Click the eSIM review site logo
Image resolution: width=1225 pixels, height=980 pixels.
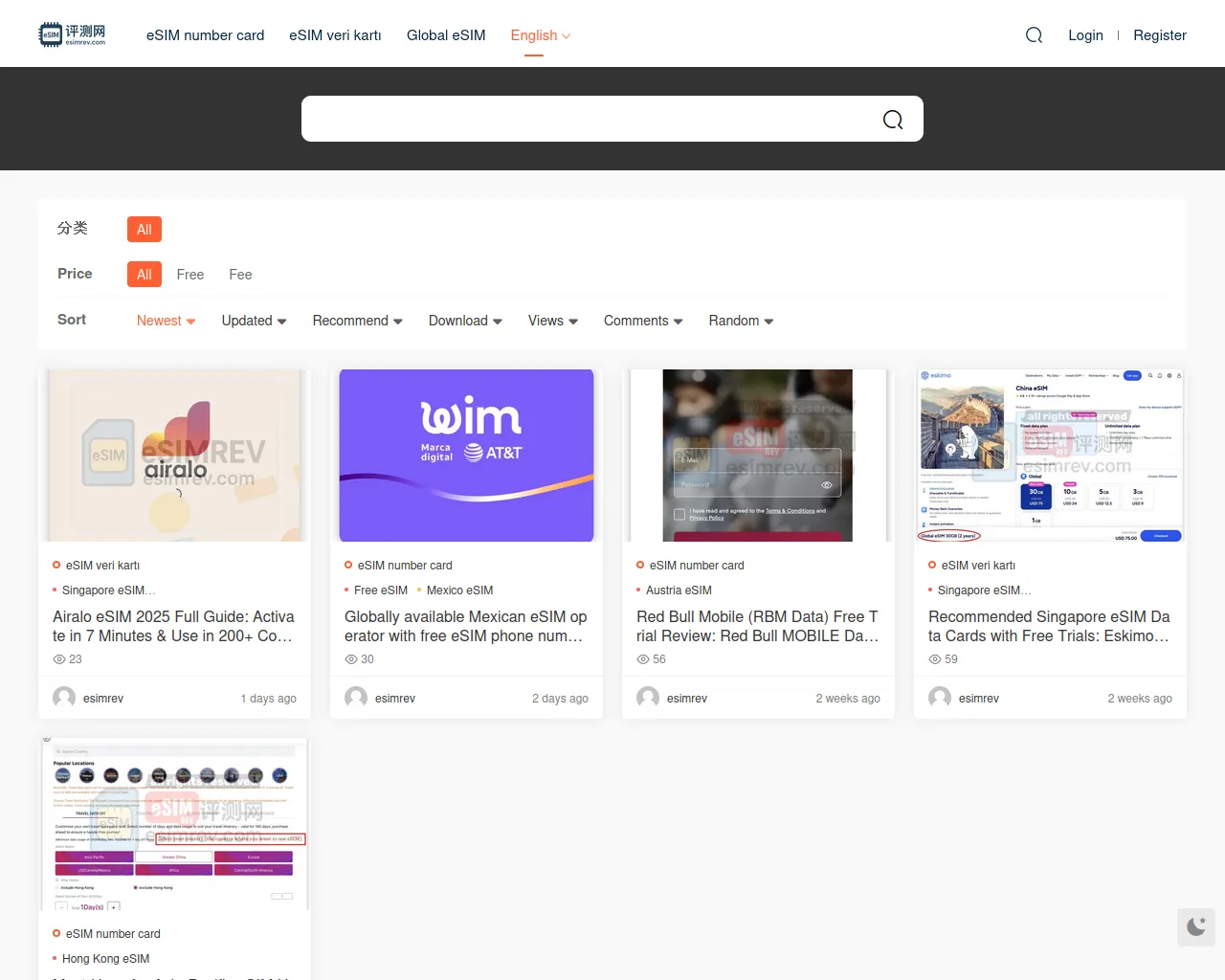72,35
